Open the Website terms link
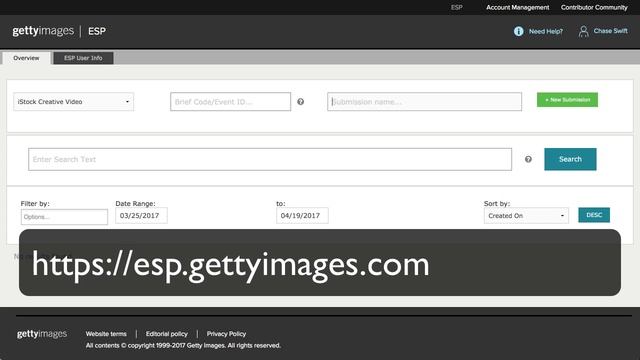 point(106,334)
